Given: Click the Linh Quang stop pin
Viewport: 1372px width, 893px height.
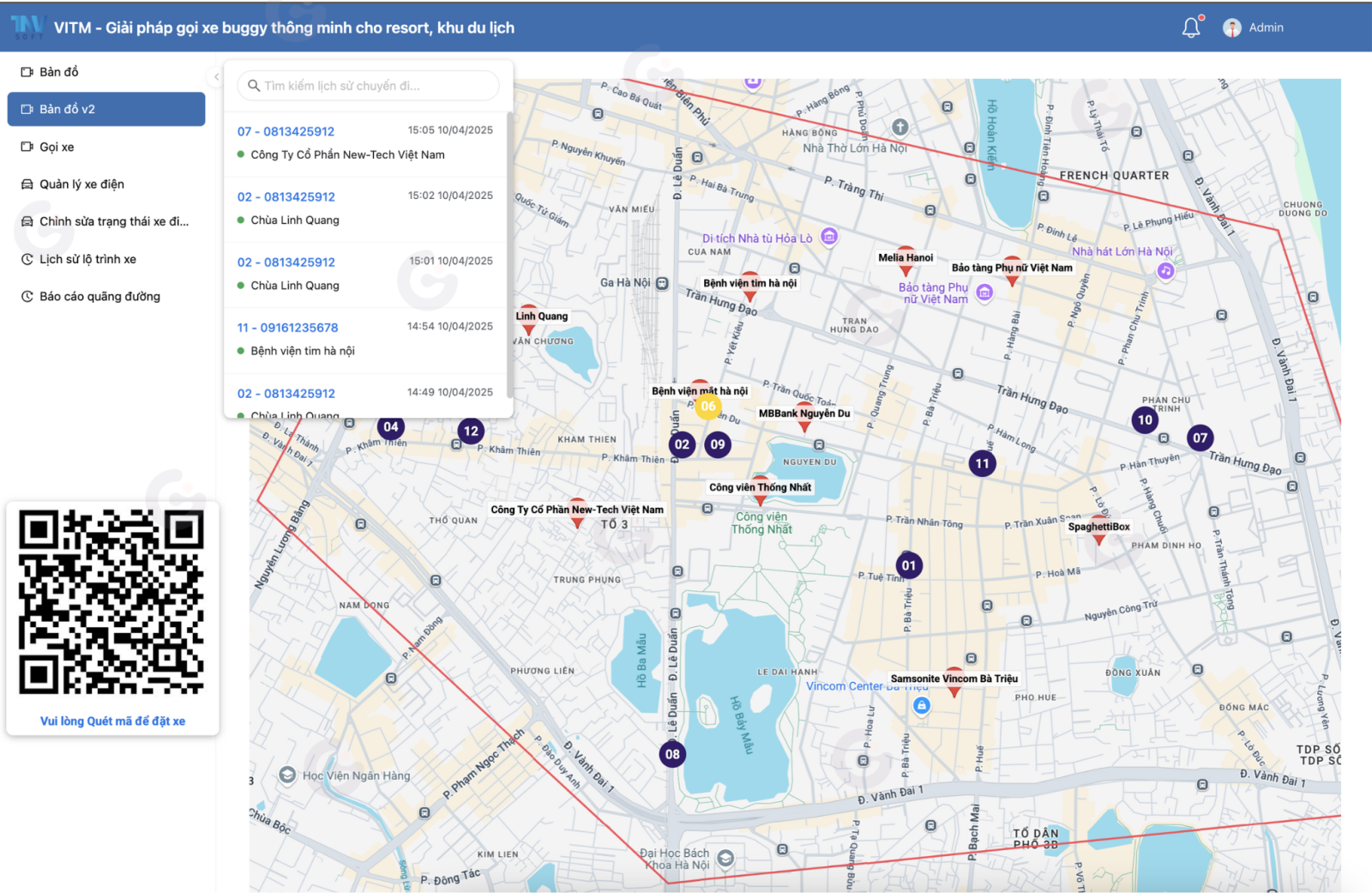Looking at the screenshot, I should [529, 320].
